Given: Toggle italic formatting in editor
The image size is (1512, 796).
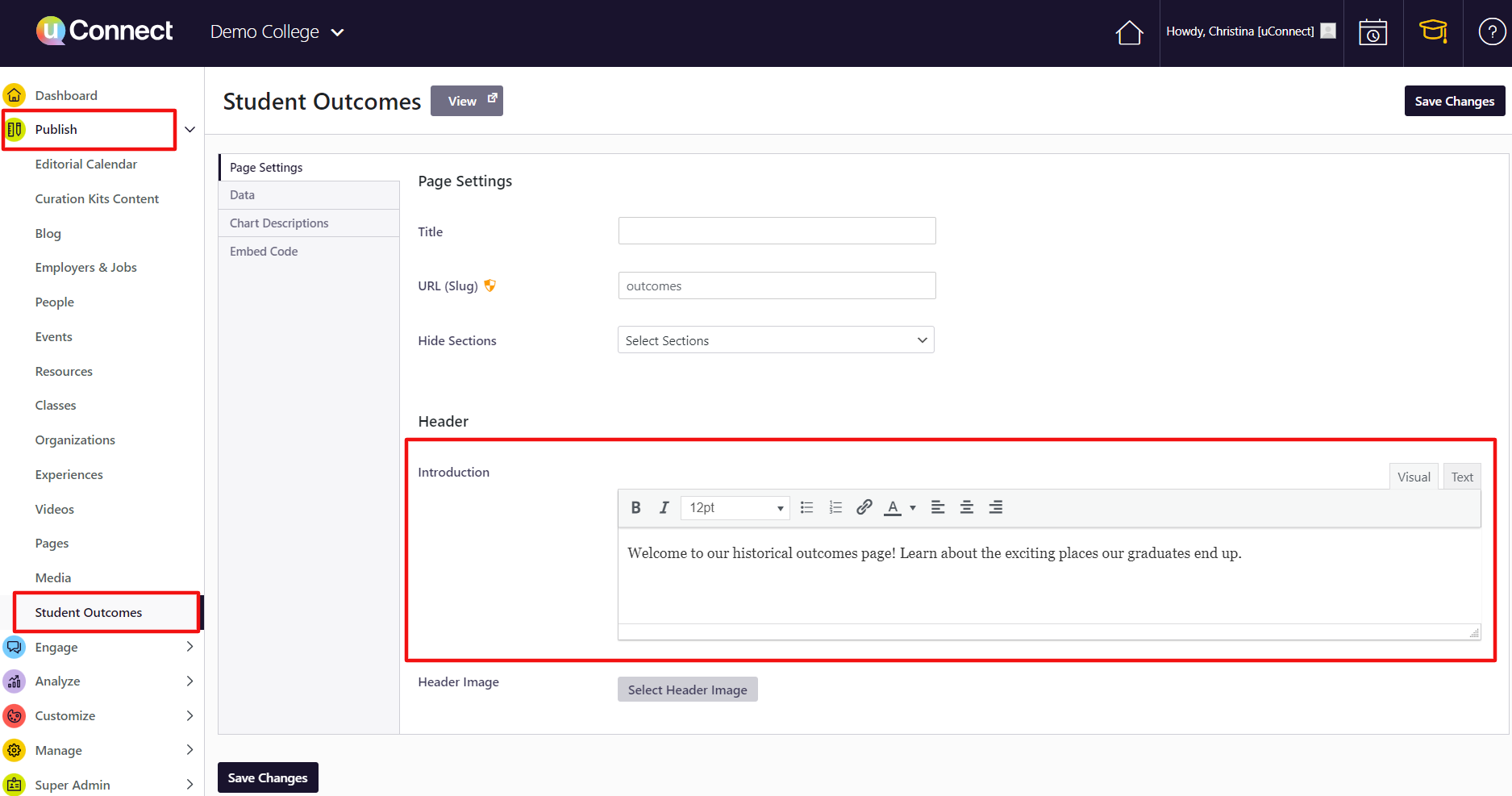Looking at the screenshot, I should point(664,507).
